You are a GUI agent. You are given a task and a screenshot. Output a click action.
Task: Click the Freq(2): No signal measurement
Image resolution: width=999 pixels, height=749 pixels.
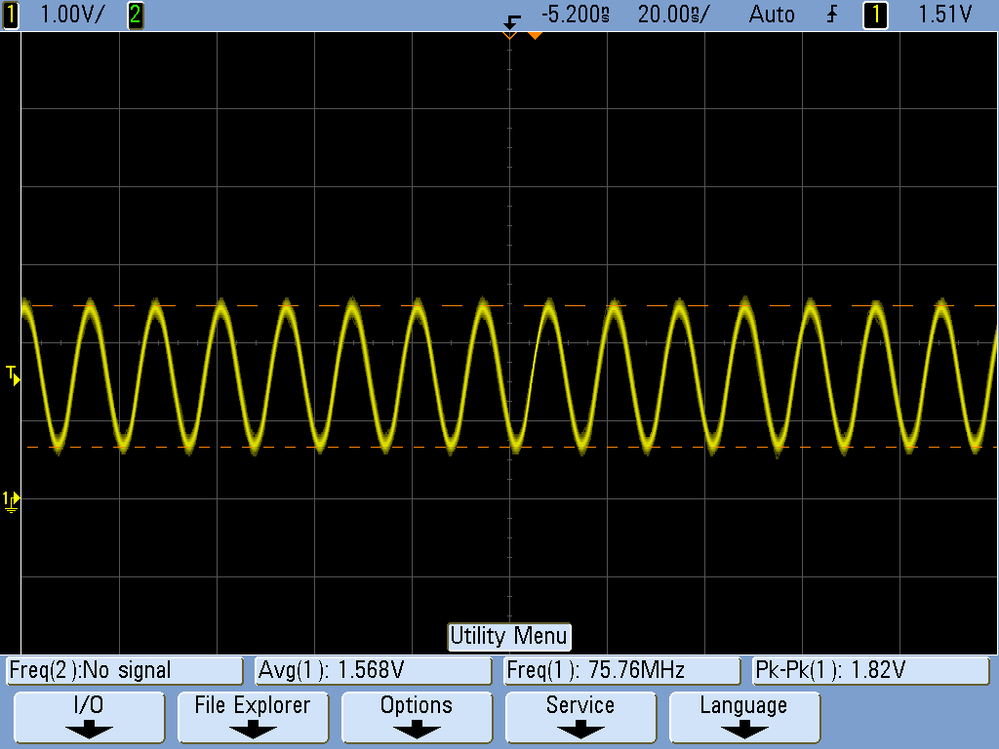(x=125, y=671)
